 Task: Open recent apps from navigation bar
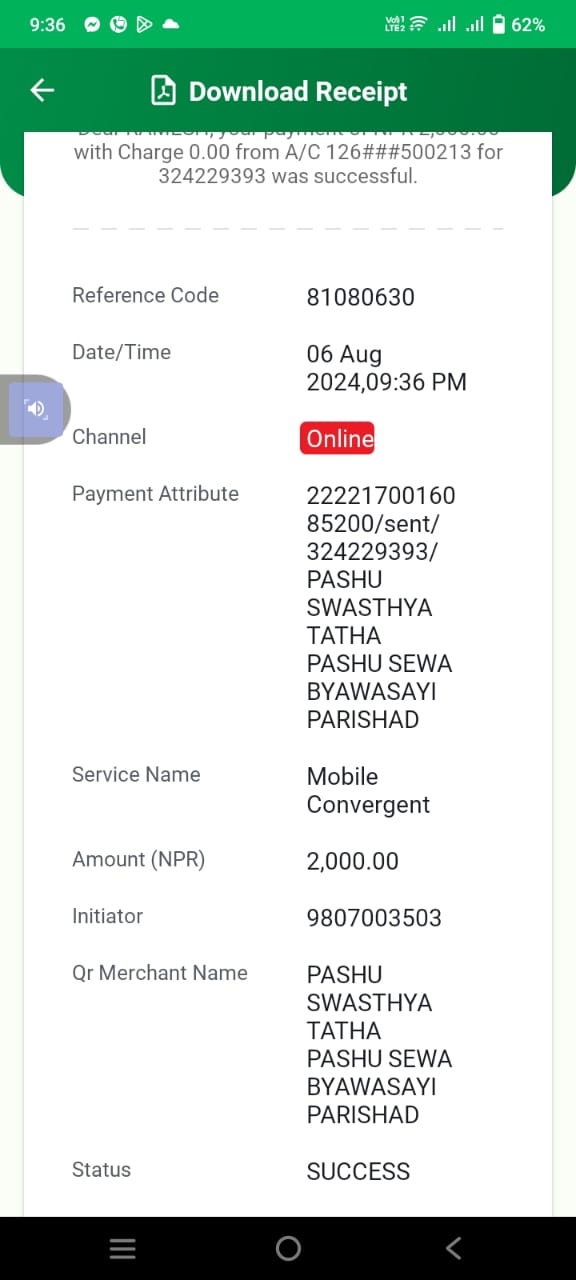point(123,1248)
